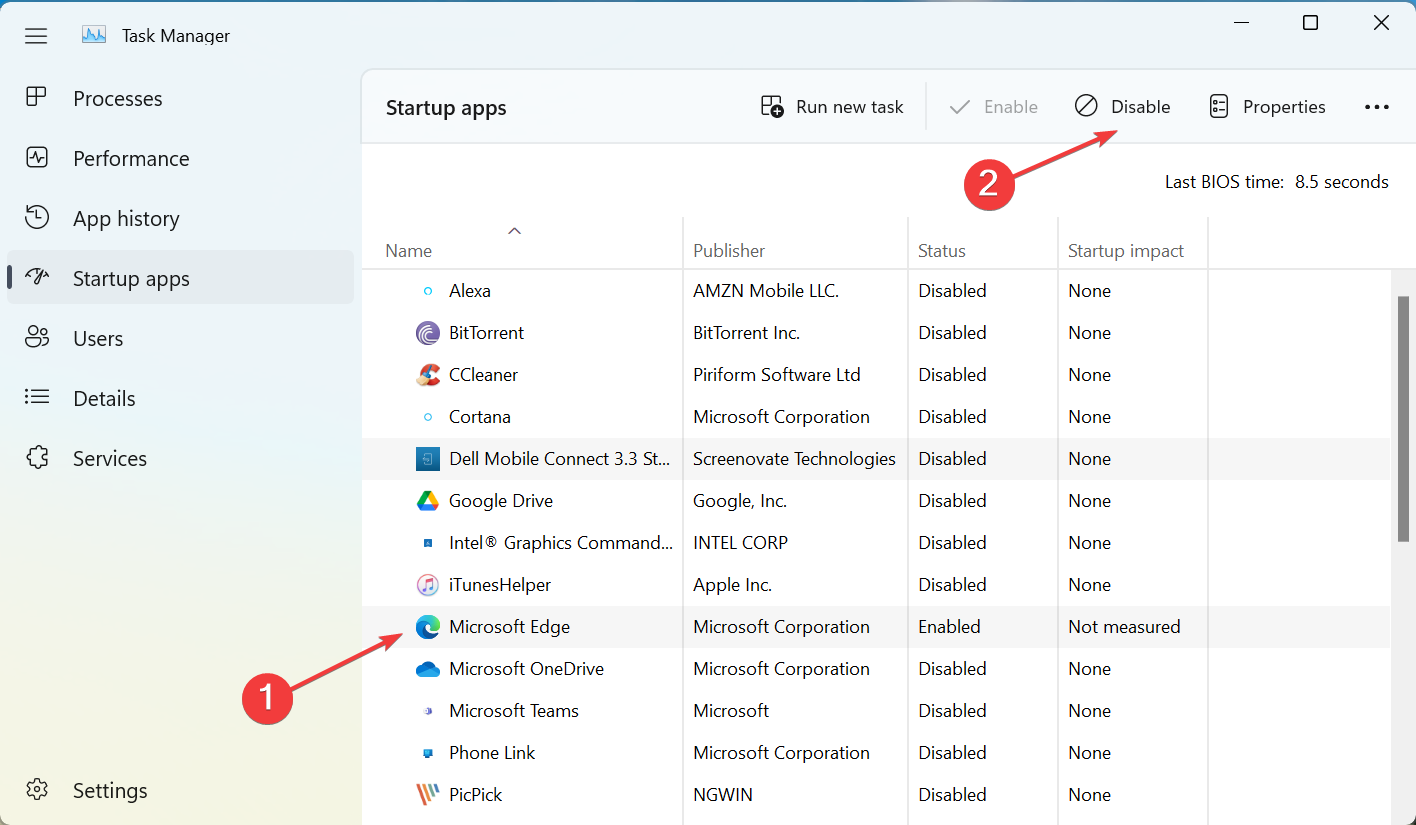Click the Enable toolbar button
This screenshot has height=825, width=1416.
pos(993,107)
